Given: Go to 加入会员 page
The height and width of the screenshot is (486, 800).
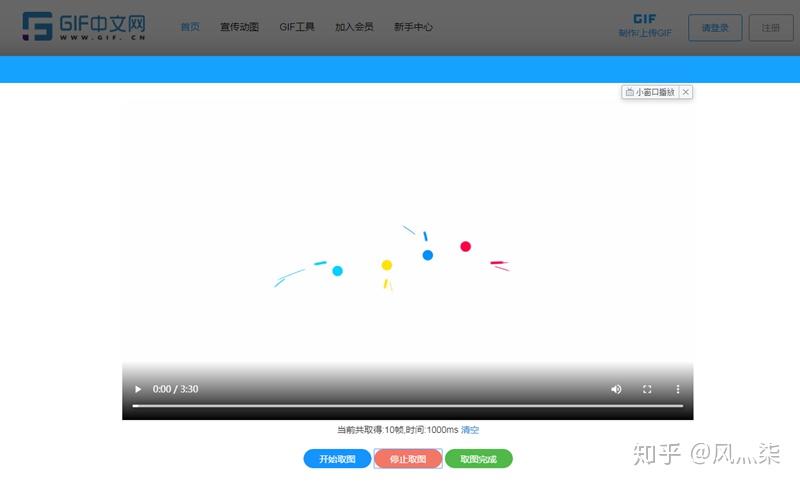Looking at the screenshot, I should (x=354, y=27).
